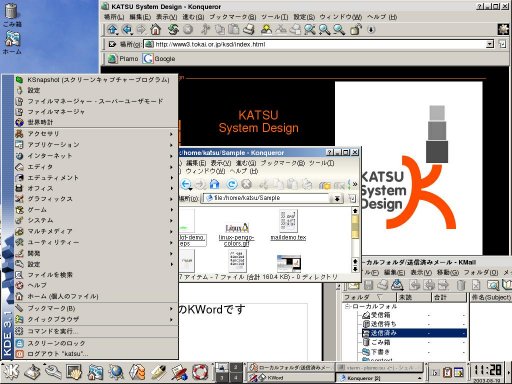
Task: Open the K menu button on the panel
Action: click(x=11, y=371)
